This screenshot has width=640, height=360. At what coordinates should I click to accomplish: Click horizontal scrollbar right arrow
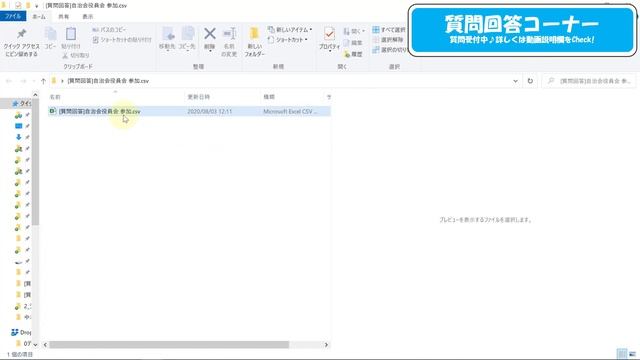click(326, 345)
